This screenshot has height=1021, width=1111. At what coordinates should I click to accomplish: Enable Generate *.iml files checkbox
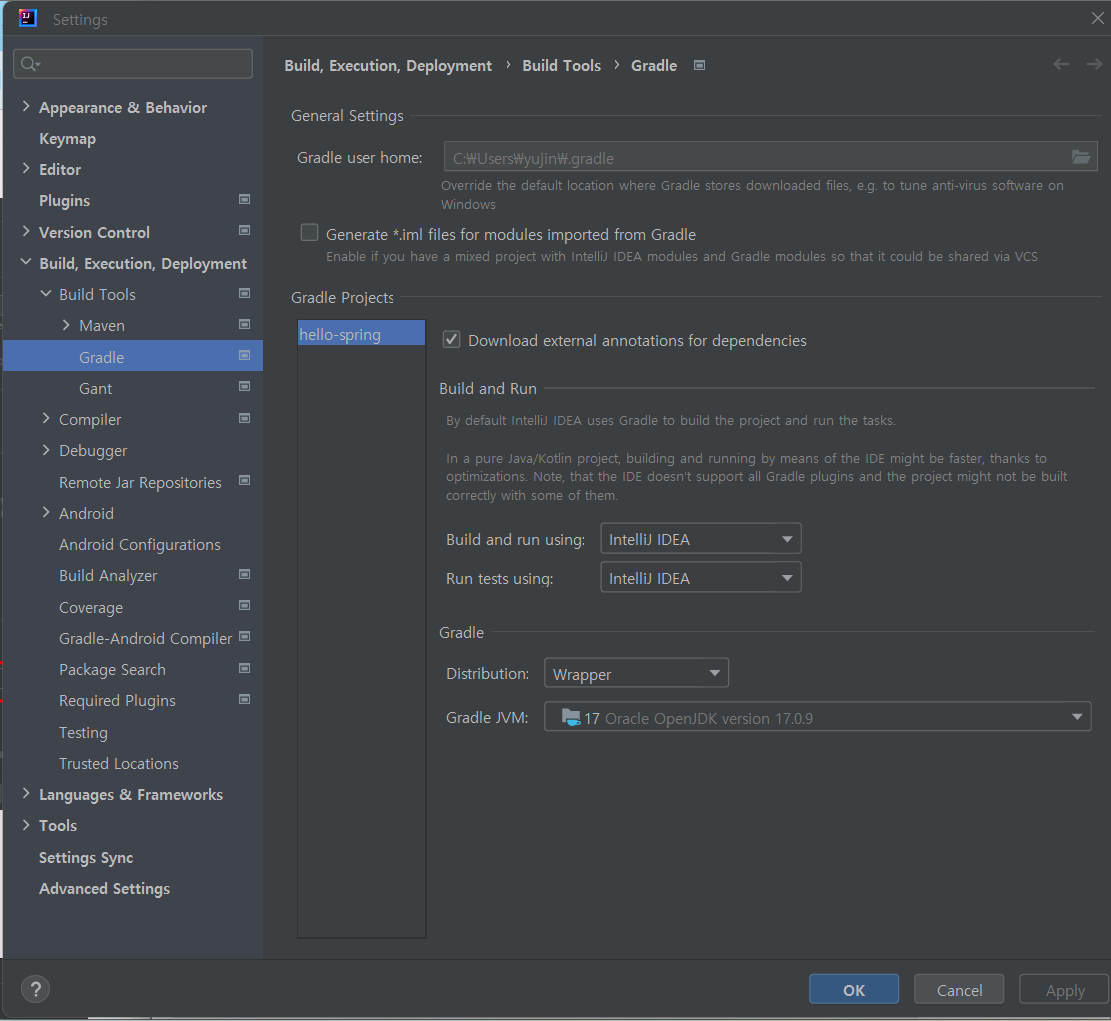(x=310, y=232)
